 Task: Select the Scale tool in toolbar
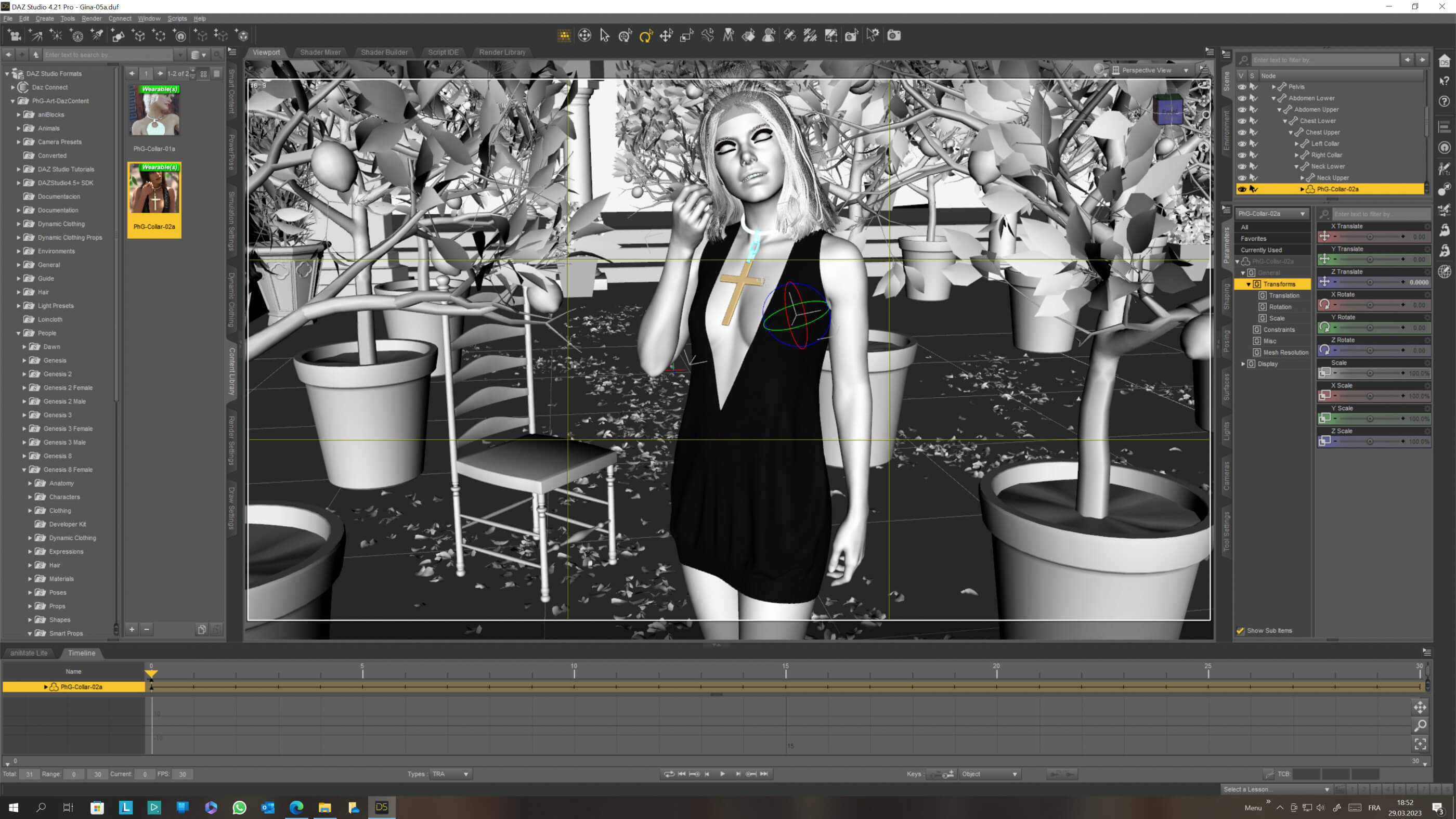[686, 36]
